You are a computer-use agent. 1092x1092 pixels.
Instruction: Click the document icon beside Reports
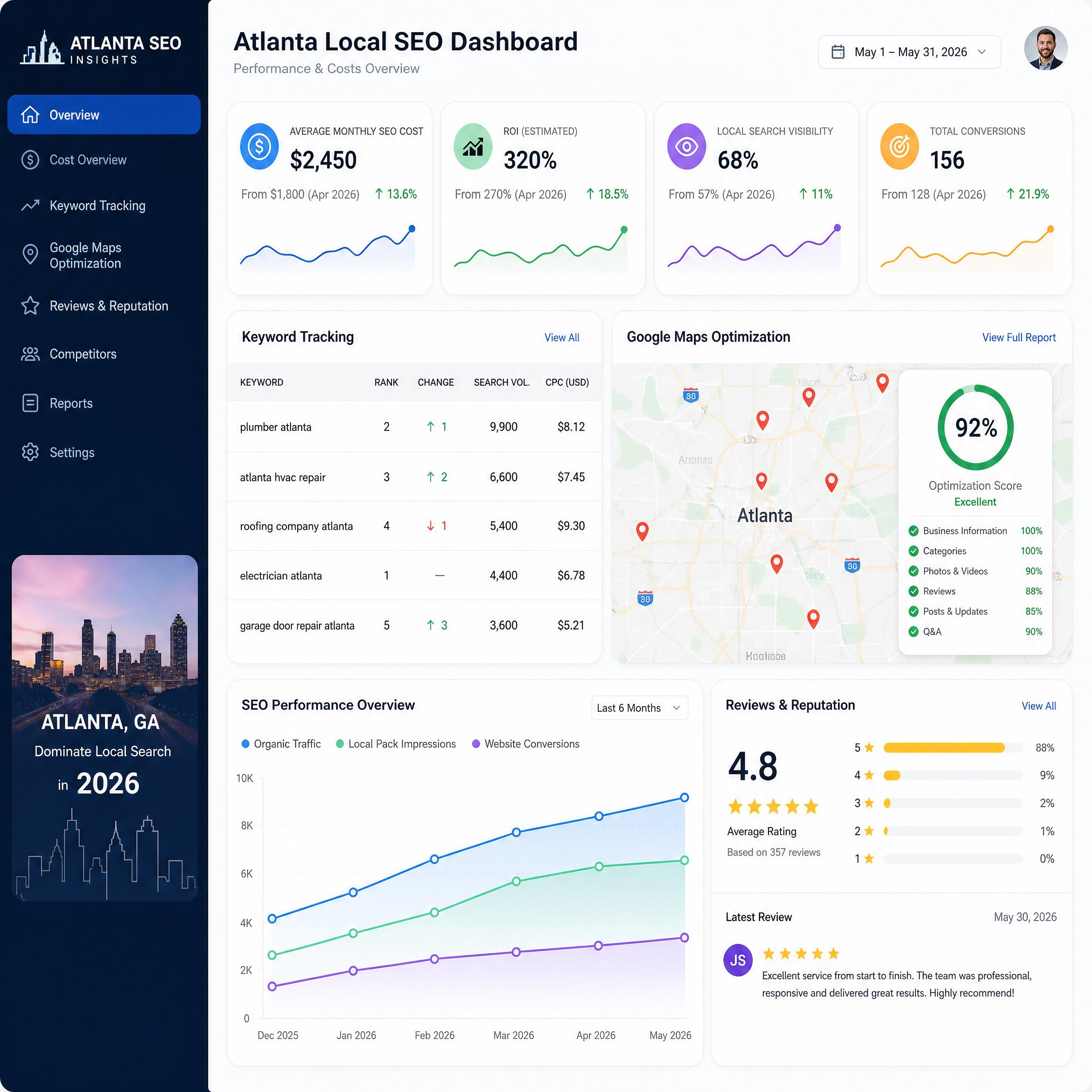(30, 403)
